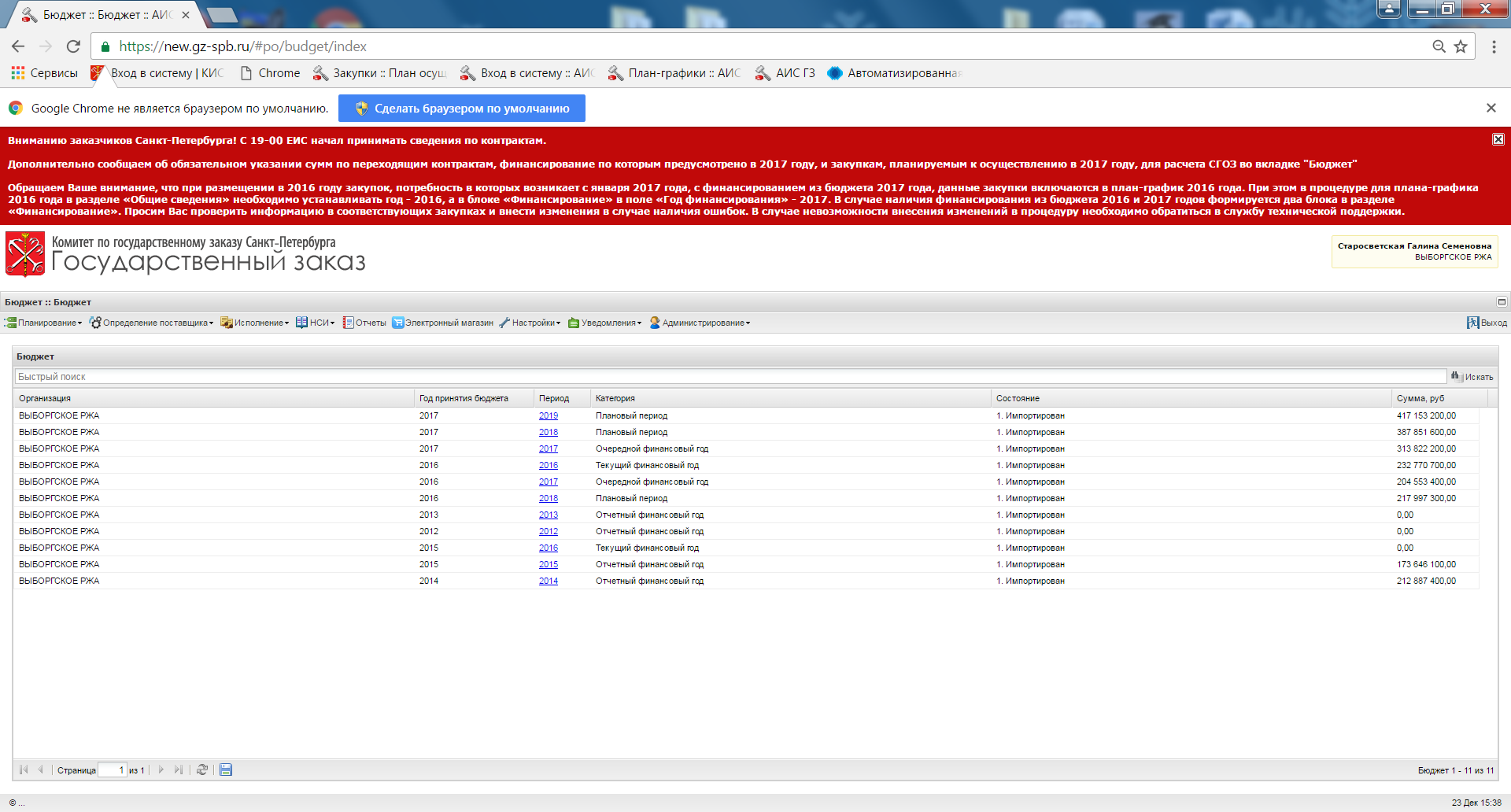This screenshot has width=1511, height=812.
Task: Open the Chrome profile icon in title bar
Action: pos(1389,9)
